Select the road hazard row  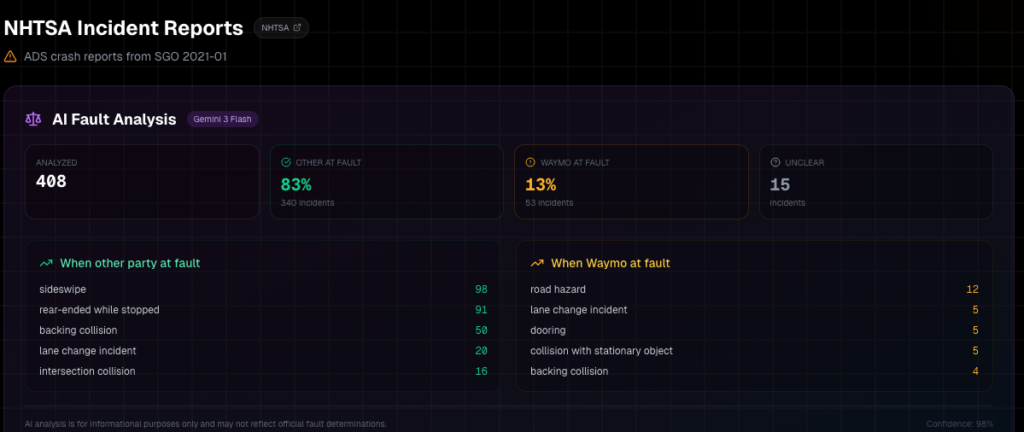[753, 289]
